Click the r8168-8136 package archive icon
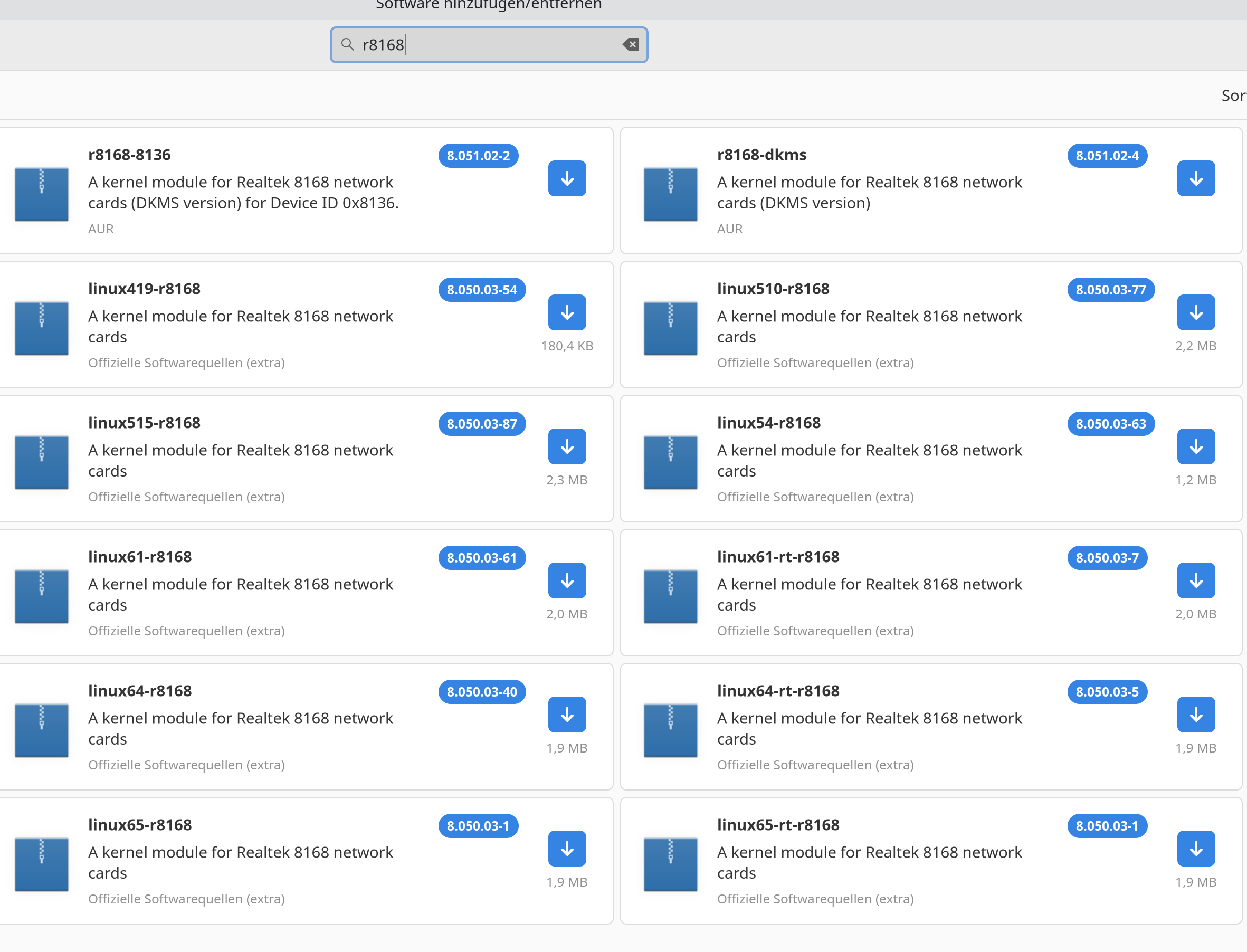This screenshot has width=1247, height=952. (41, 194)
